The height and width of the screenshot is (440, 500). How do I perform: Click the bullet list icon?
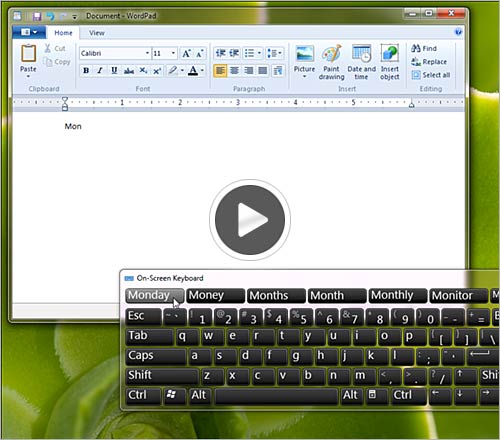249,53
